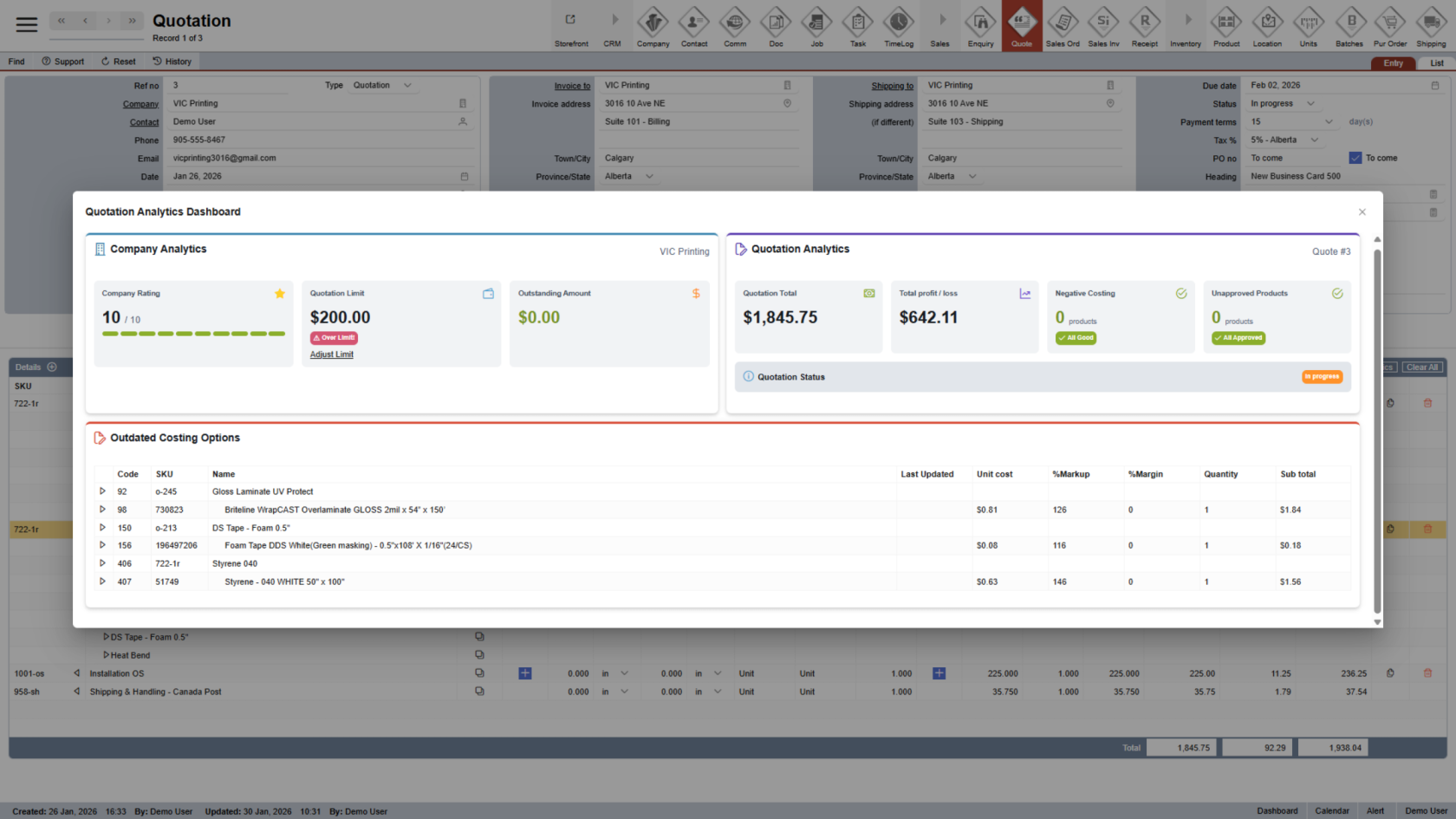Switch to the List tab

[x=1436, y=63]
